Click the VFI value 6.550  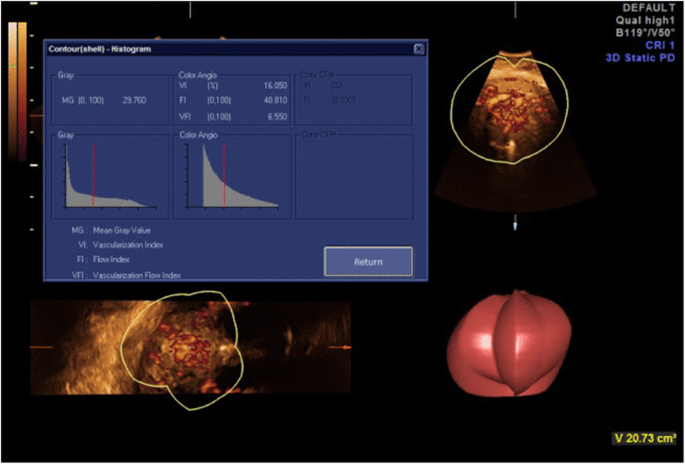tap(264, 116)
